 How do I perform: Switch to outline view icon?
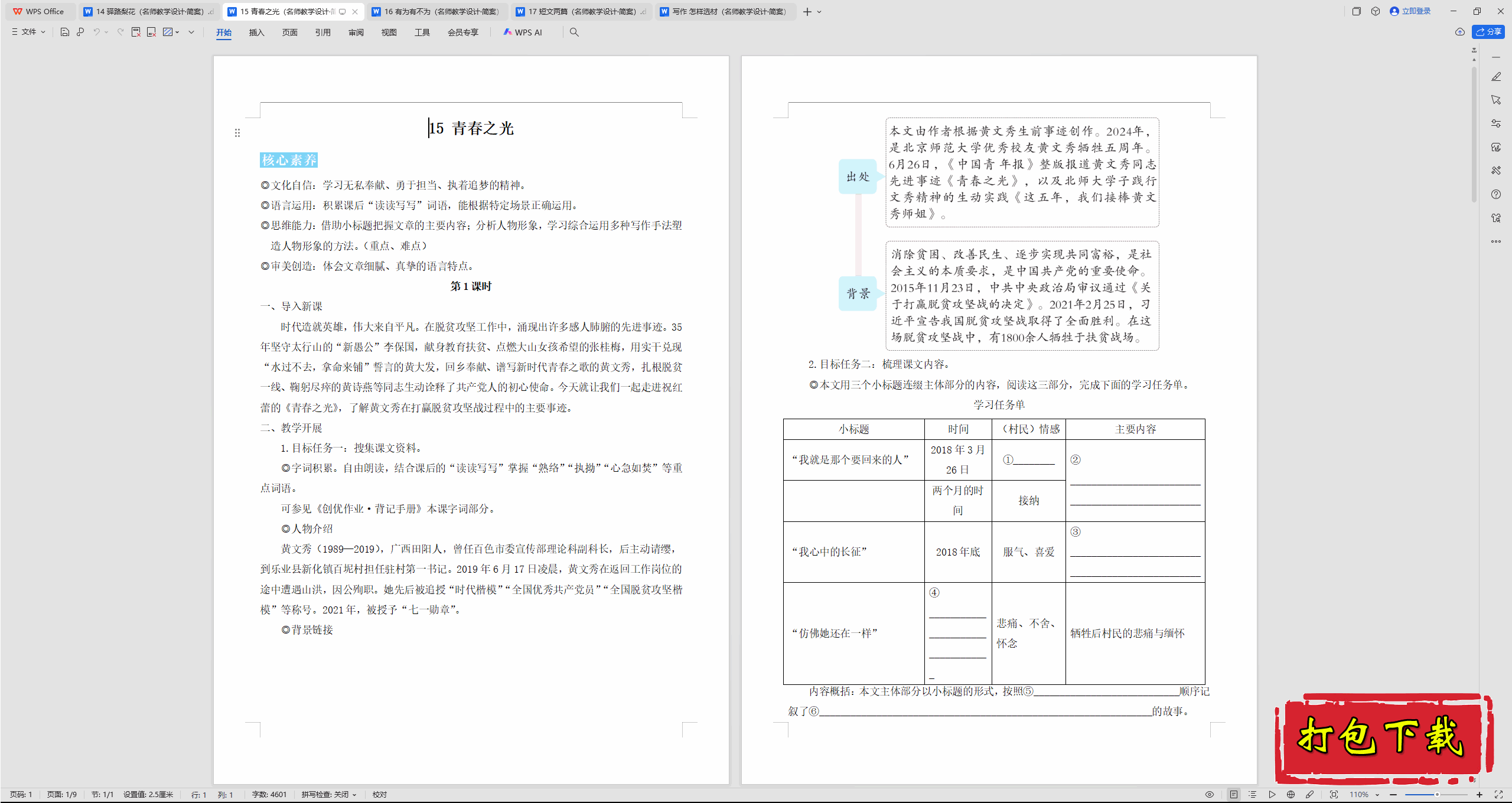click(1253, 795)
